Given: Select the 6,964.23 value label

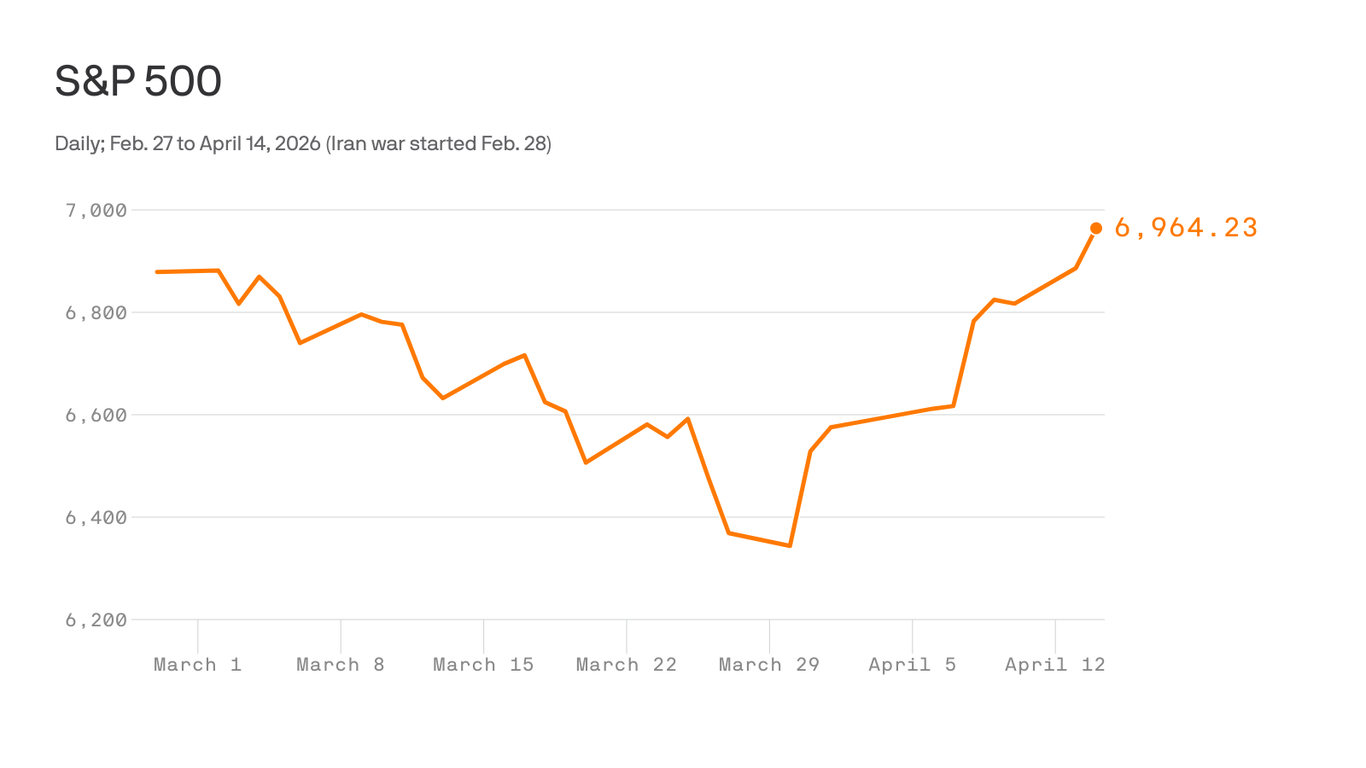Looking at the screenshot, I should click(1185, 229).
